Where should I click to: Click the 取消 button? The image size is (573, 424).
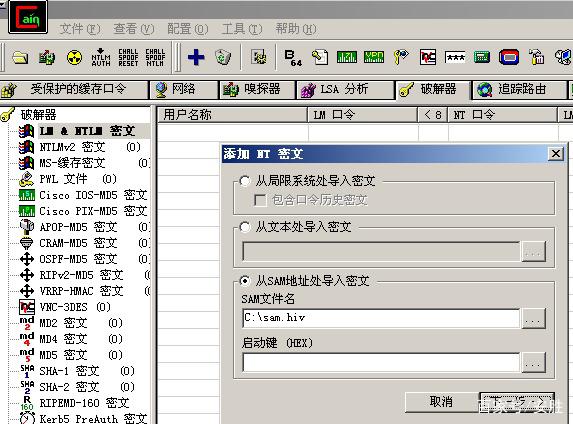tap(441, 402)
